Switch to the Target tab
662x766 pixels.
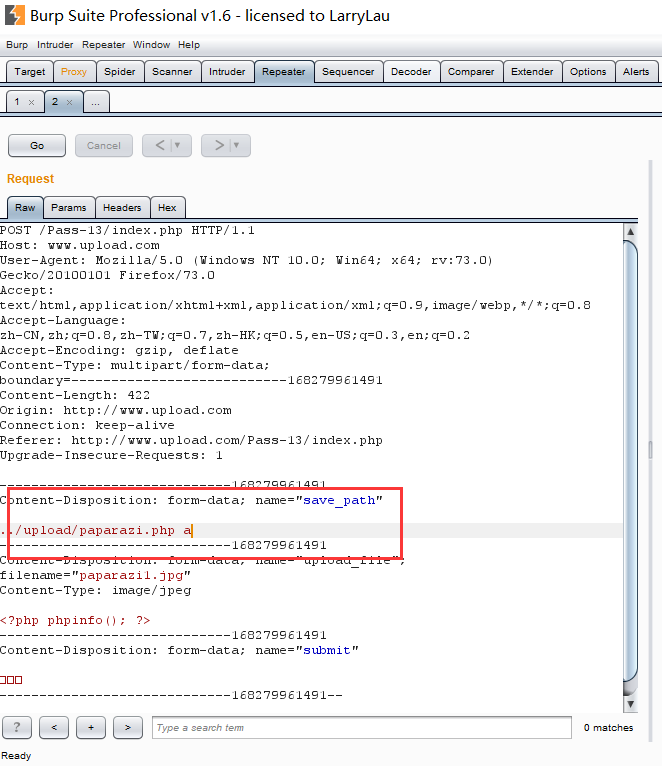click(29, 72)
